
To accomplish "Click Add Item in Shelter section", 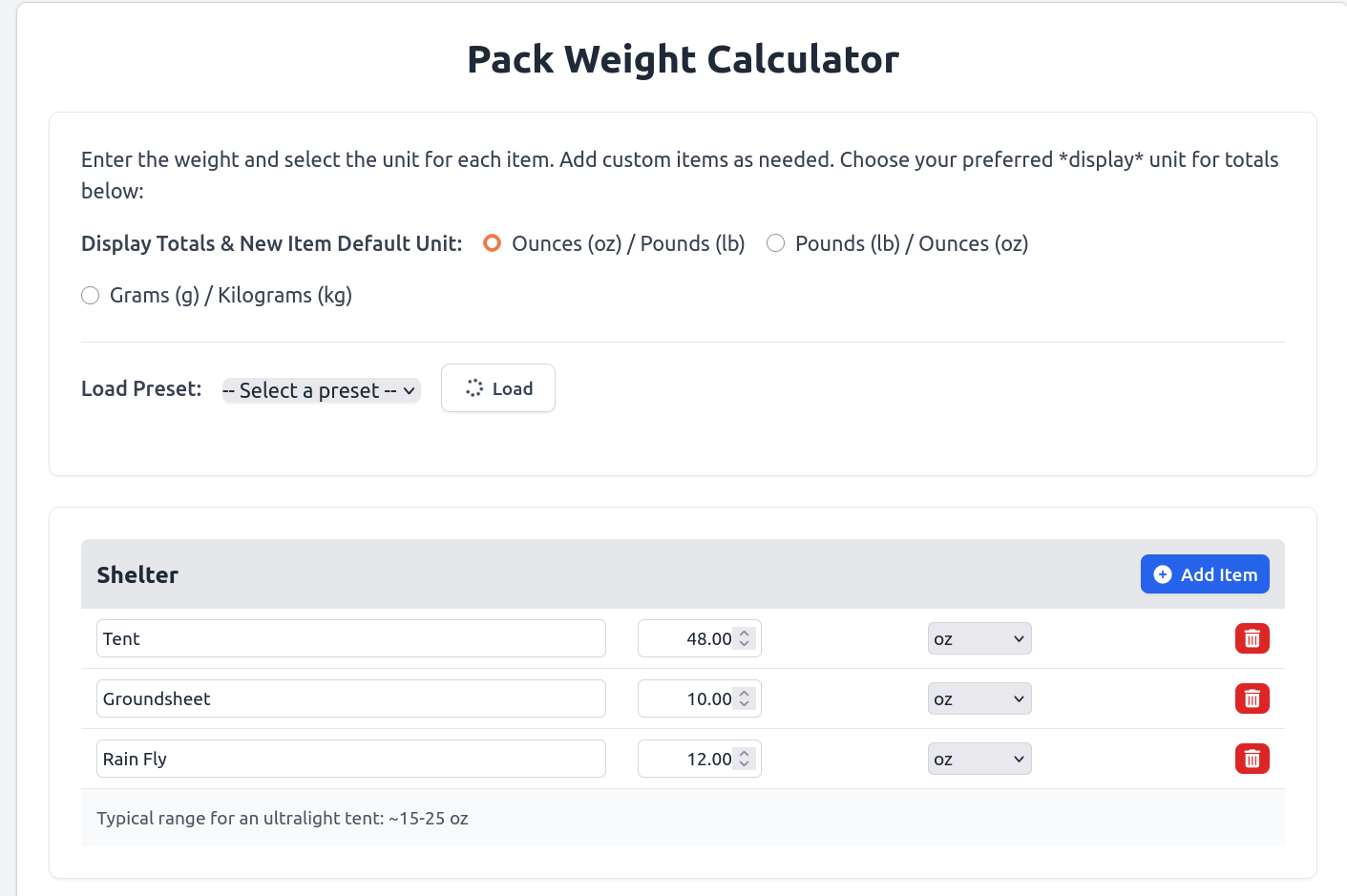I will [1205, 574].
